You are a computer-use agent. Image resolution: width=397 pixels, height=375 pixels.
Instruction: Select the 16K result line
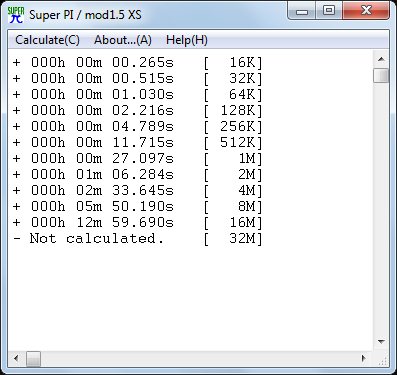[x=137, y=62]
